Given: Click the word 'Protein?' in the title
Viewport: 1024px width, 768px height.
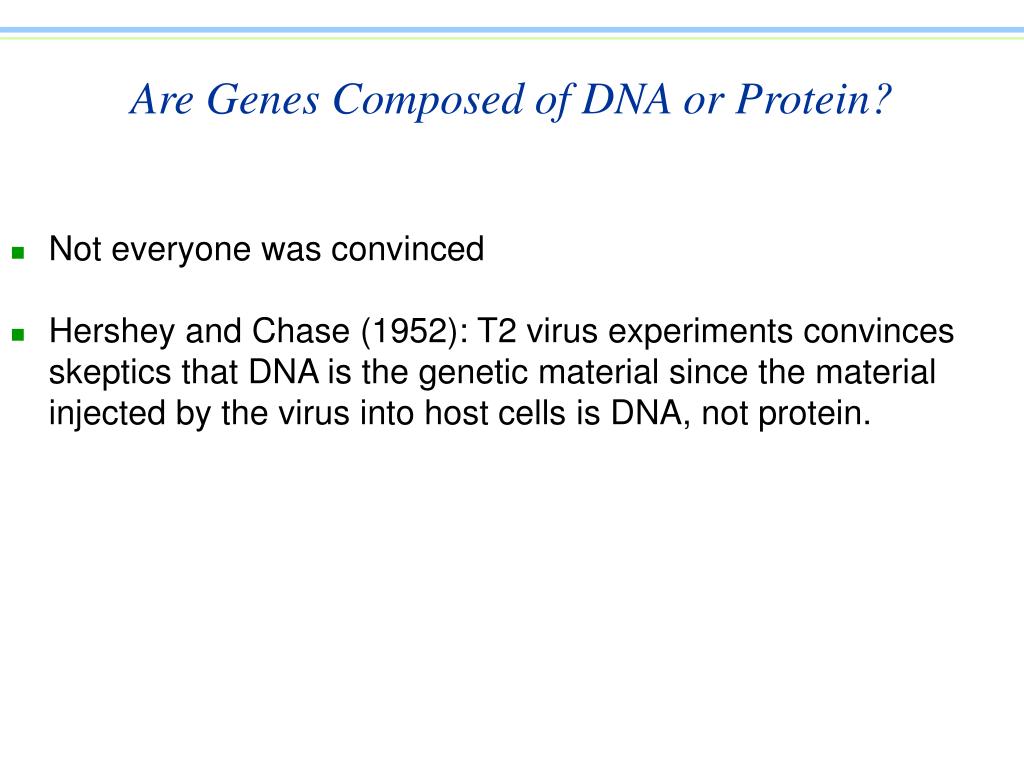Looking at the screenshot, I should (814, 100).
